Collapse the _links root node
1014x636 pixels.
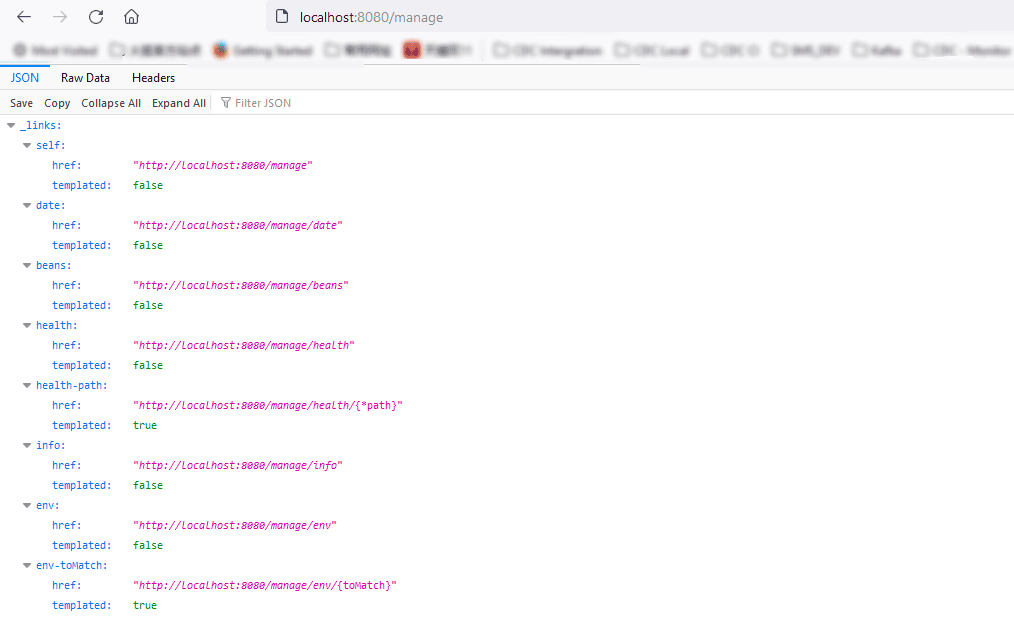point(11,125)
